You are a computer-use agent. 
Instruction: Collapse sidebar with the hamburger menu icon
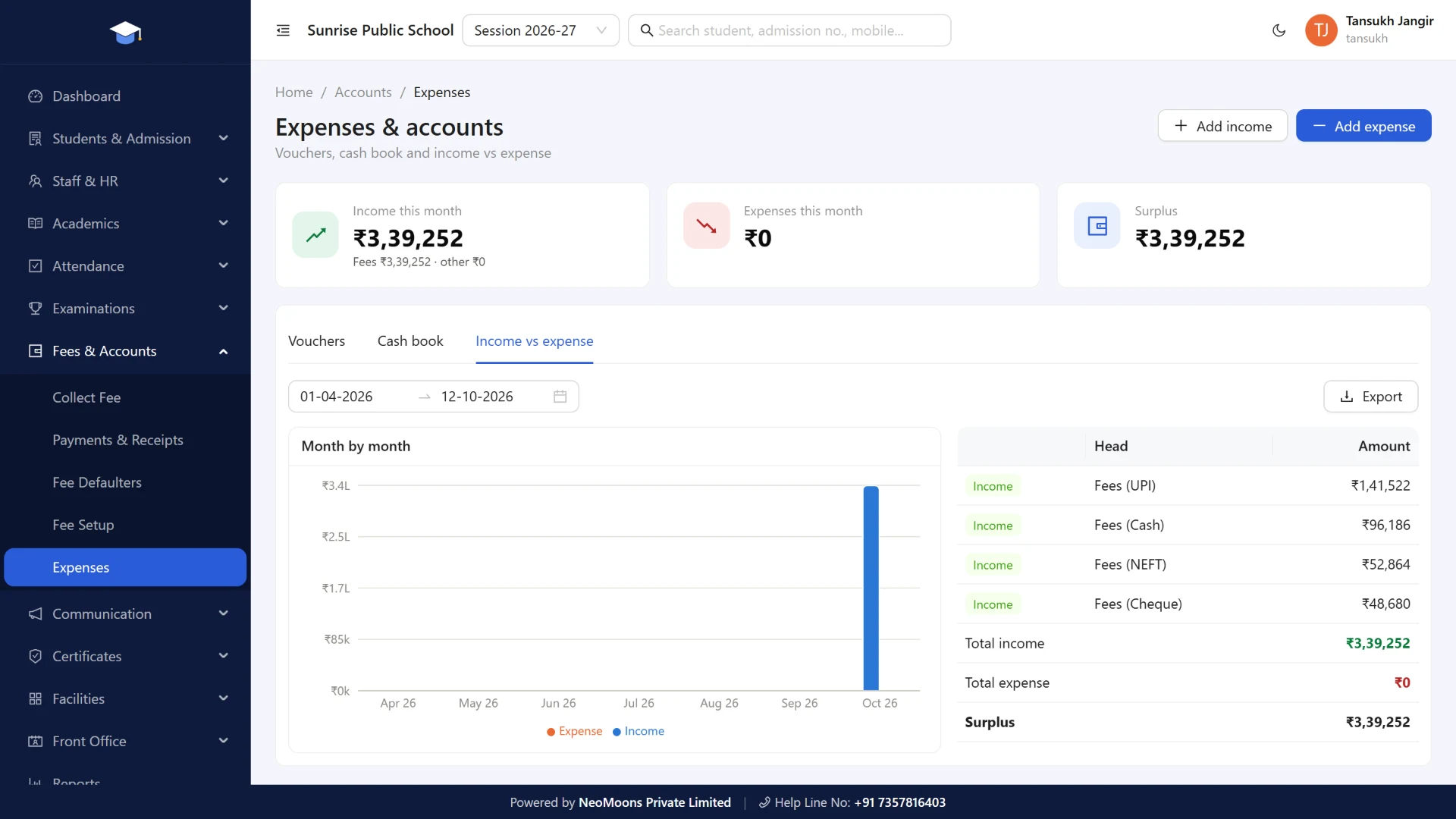tap(283, 30)
